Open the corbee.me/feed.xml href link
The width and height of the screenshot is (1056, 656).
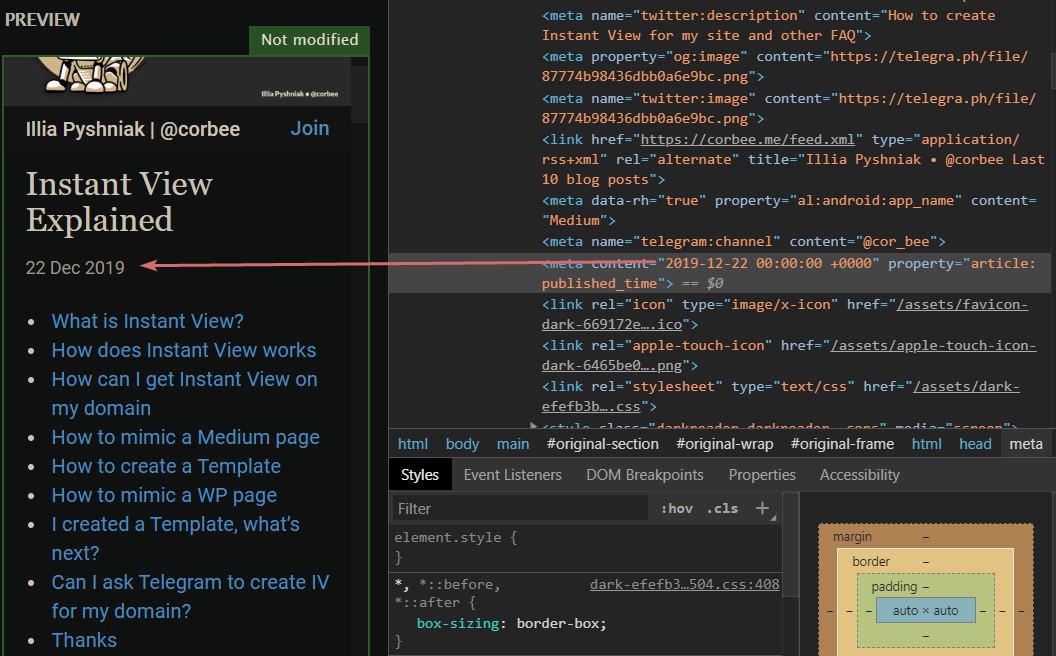click(747, 139)
